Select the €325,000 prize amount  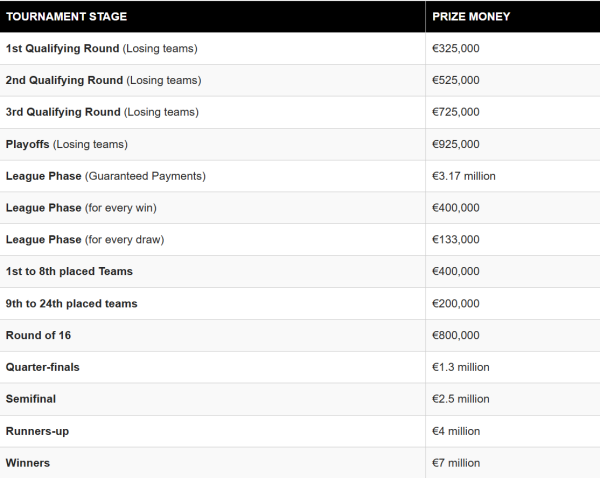[456, 48]
